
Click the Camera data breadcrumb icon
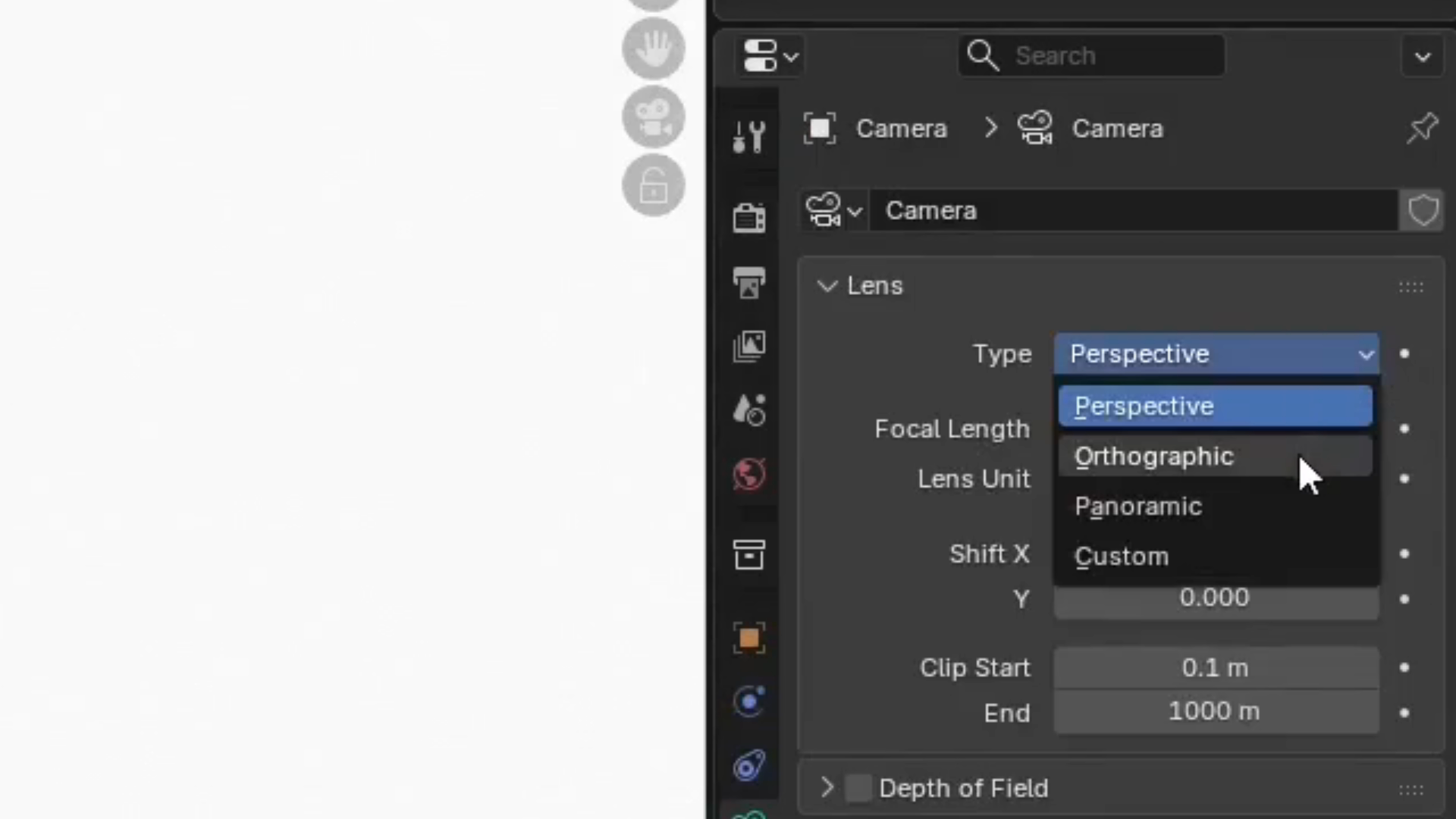(x=1035, y=128)
